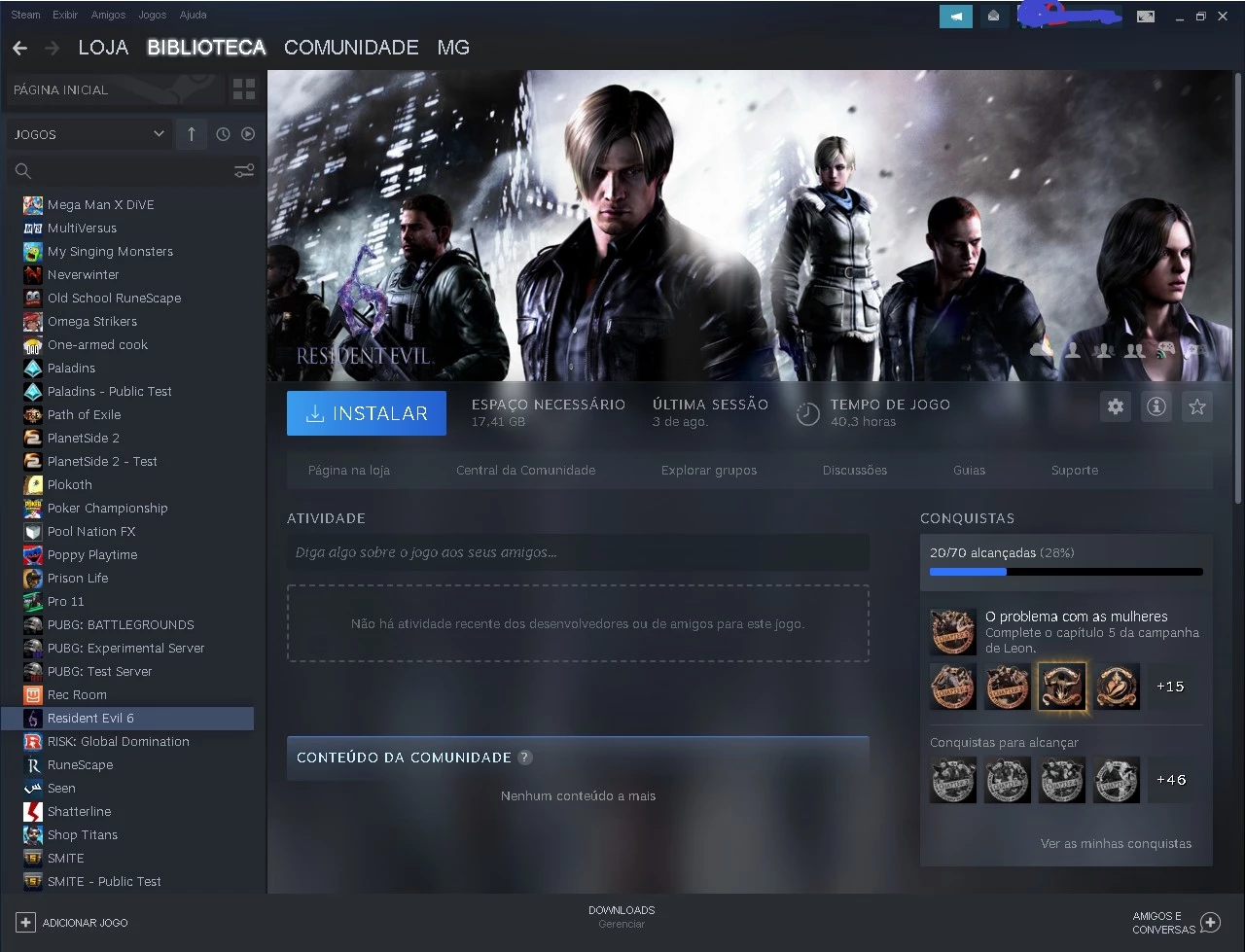Show the +15 more earned achievements
Screen dimensions: 1245x952
[x=1170, y=687]
